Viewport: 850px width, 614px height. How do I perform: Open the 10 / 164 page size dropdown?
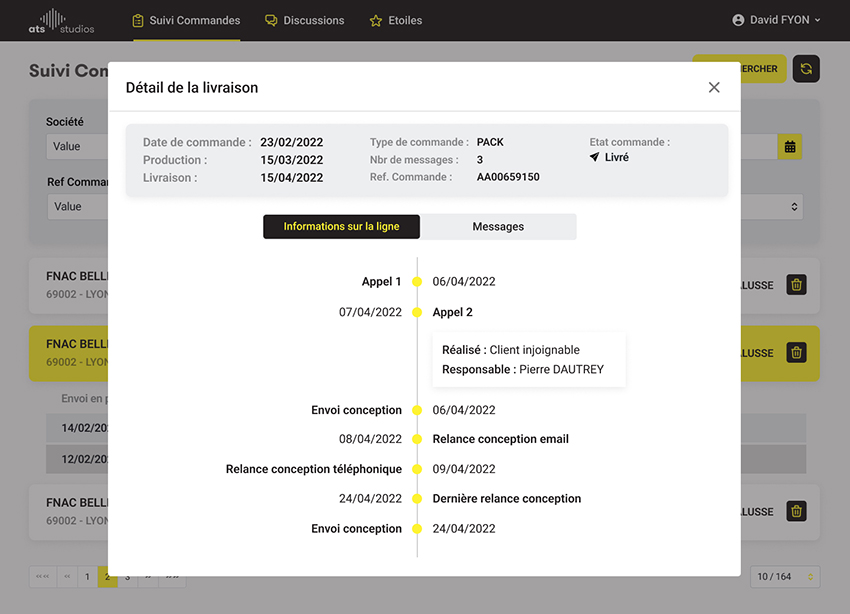(x=785, y=577)
